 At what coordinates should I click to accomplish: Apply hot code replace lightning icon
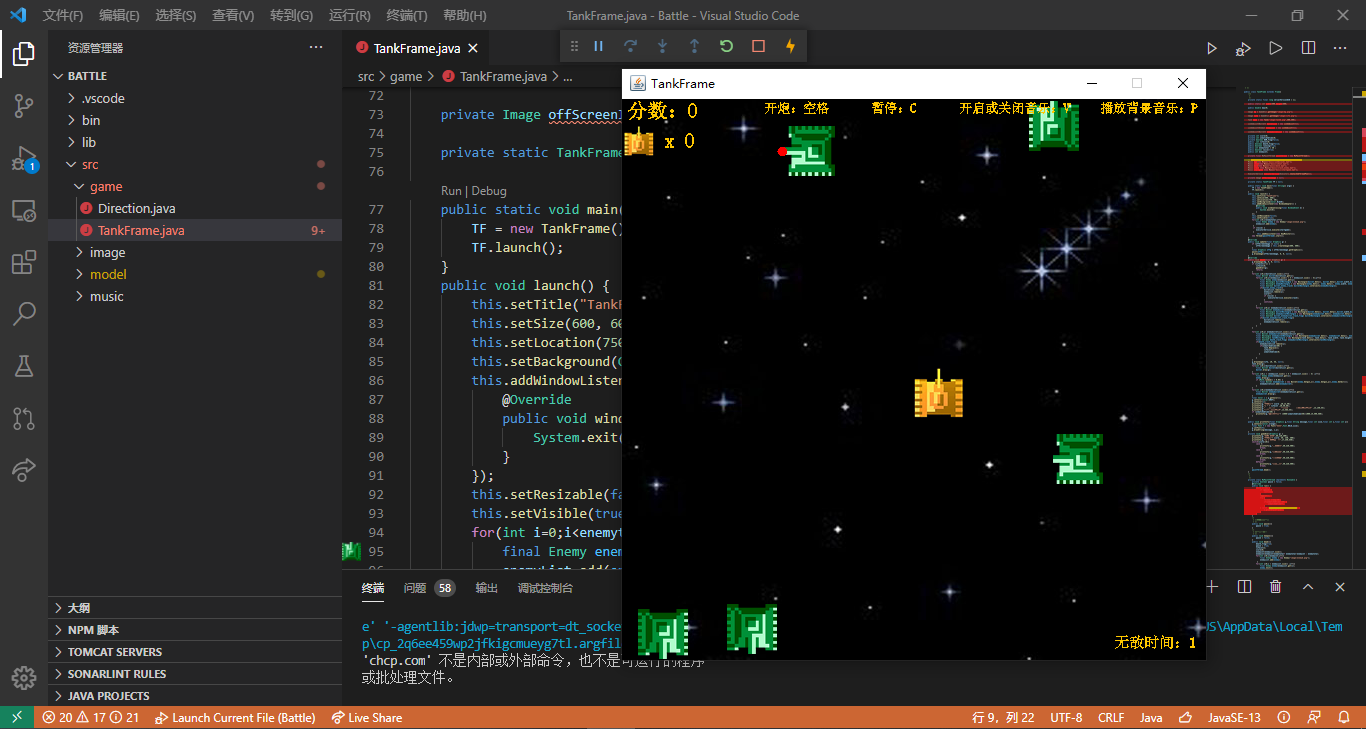pos(790,46)
